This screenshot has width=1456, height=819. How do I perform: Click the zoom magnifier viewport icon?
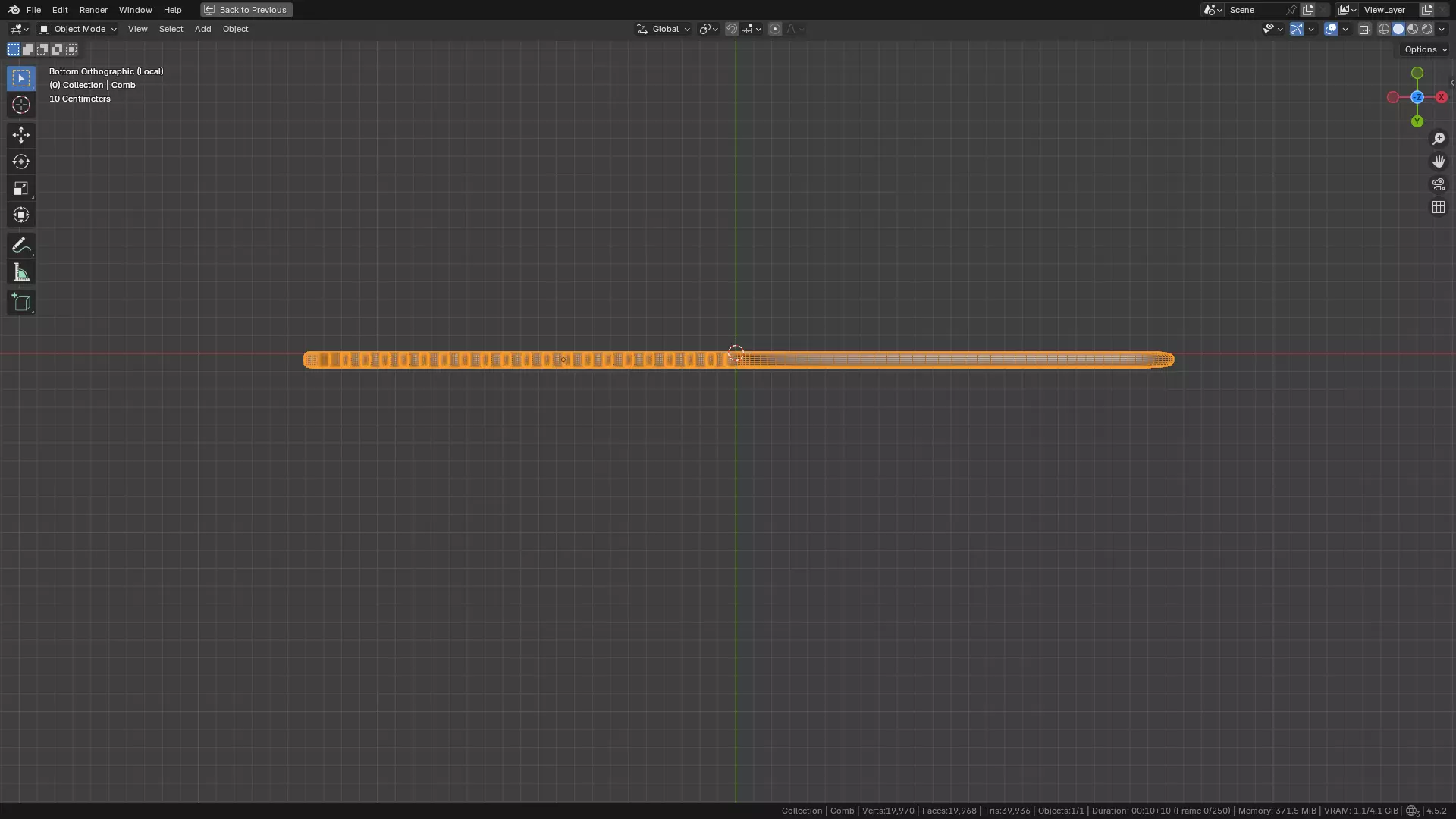coord(1439,139)
